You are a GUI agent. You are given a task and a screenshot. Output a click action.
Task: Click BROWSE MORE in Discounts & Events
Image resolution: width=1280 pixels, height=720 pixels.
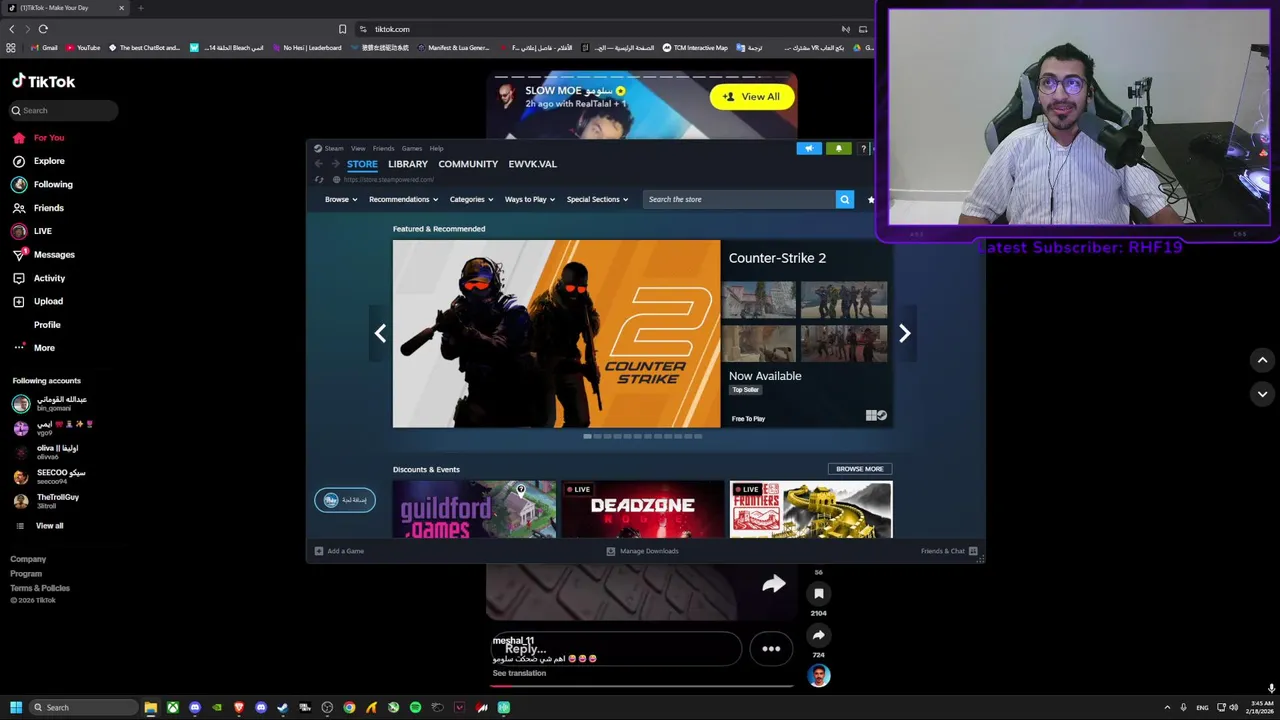[x=859, y=469]
